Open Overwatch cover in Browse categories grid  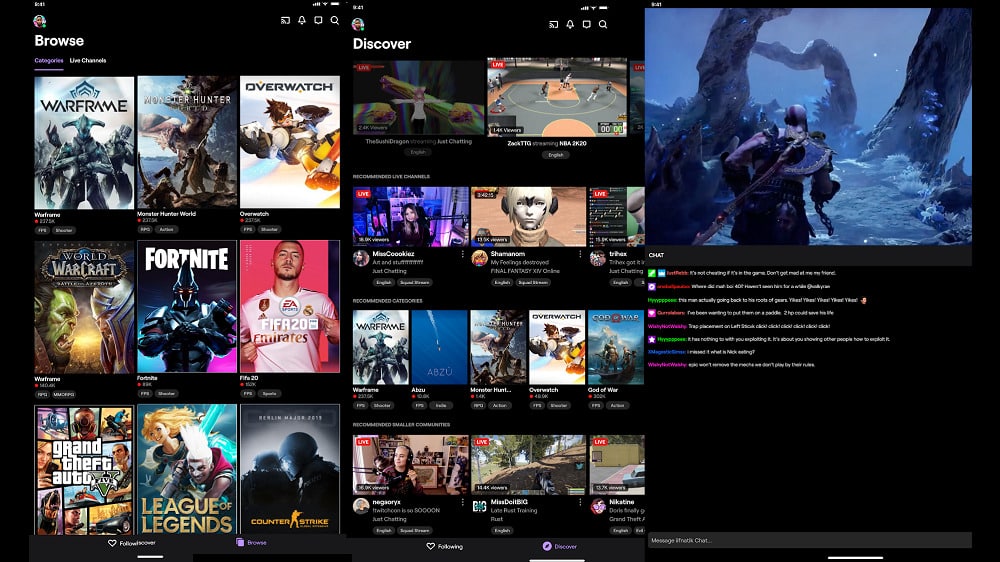coord(290,142)
